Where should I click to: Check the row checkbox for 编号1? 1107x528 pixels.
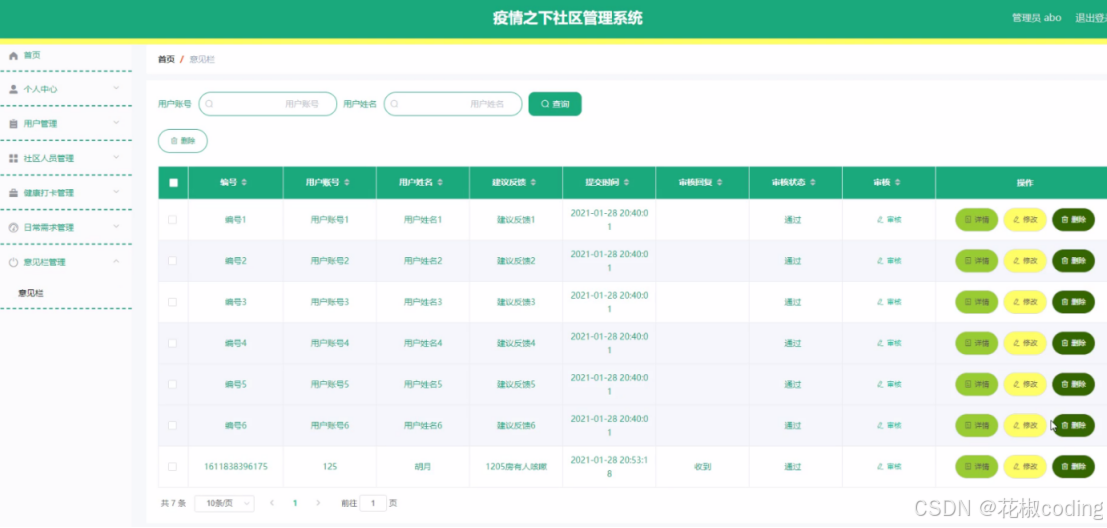(x=172, y=220)
